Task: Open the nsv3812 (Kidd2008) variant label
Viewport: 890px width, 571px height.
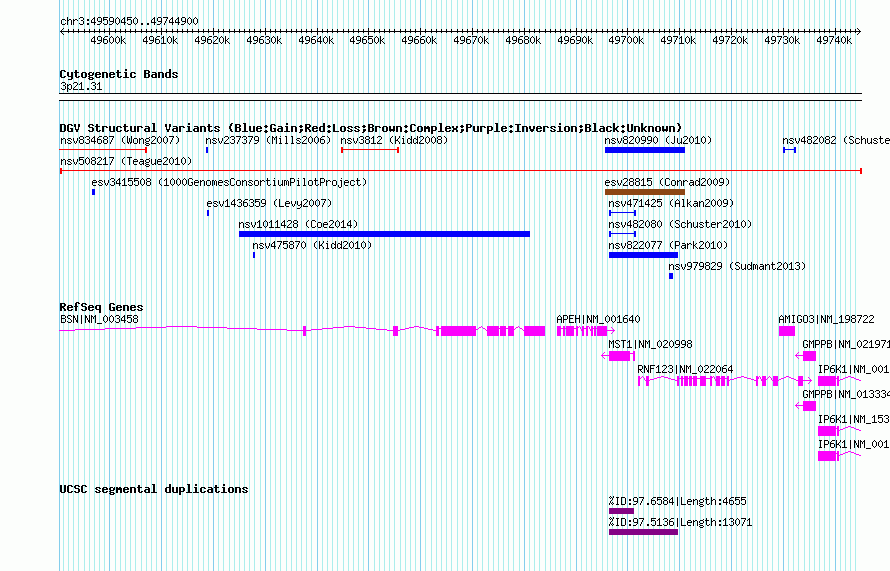Action: 394,140
